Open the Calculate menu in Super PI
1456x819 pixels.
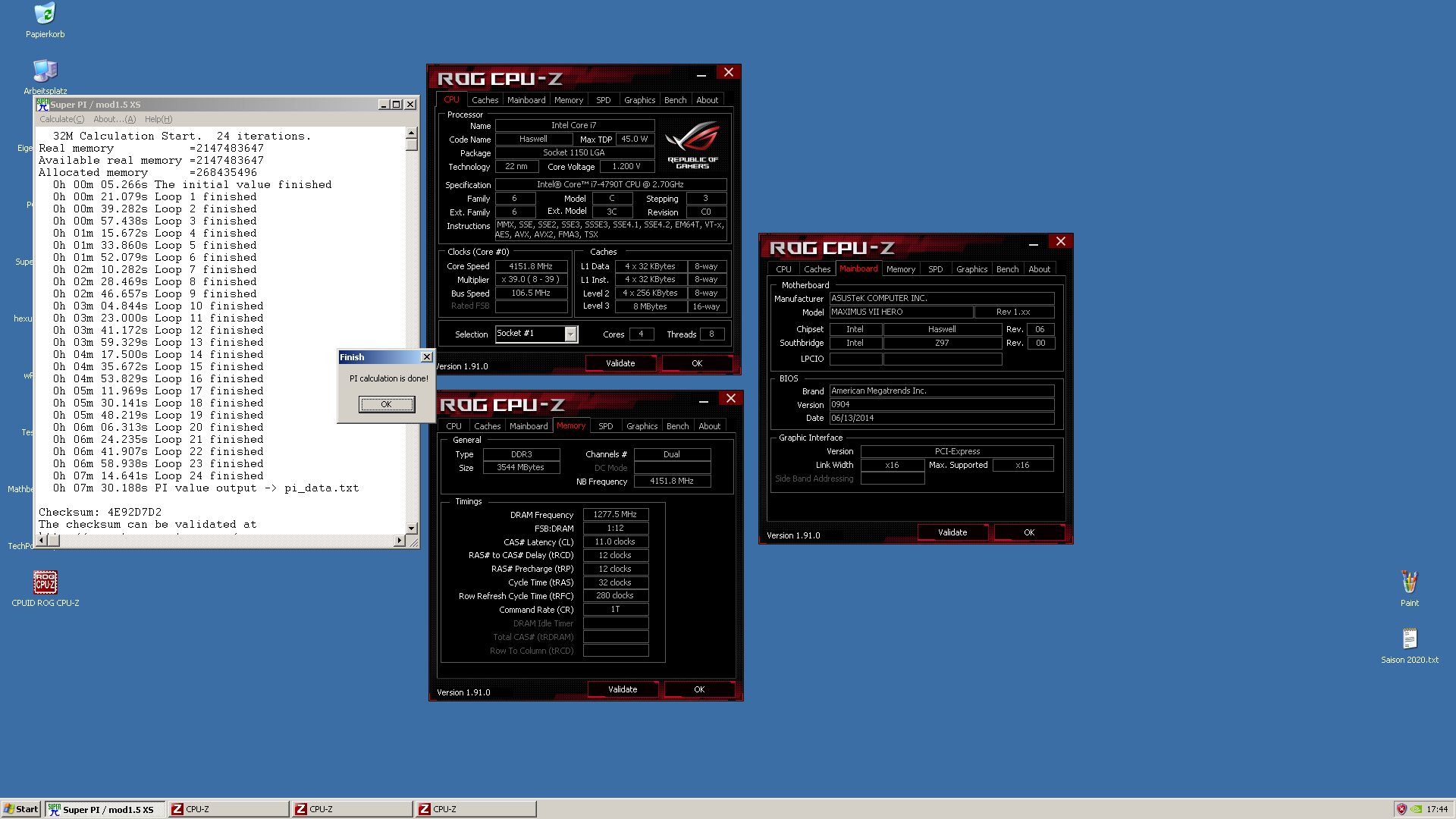(x=62, y=119)
